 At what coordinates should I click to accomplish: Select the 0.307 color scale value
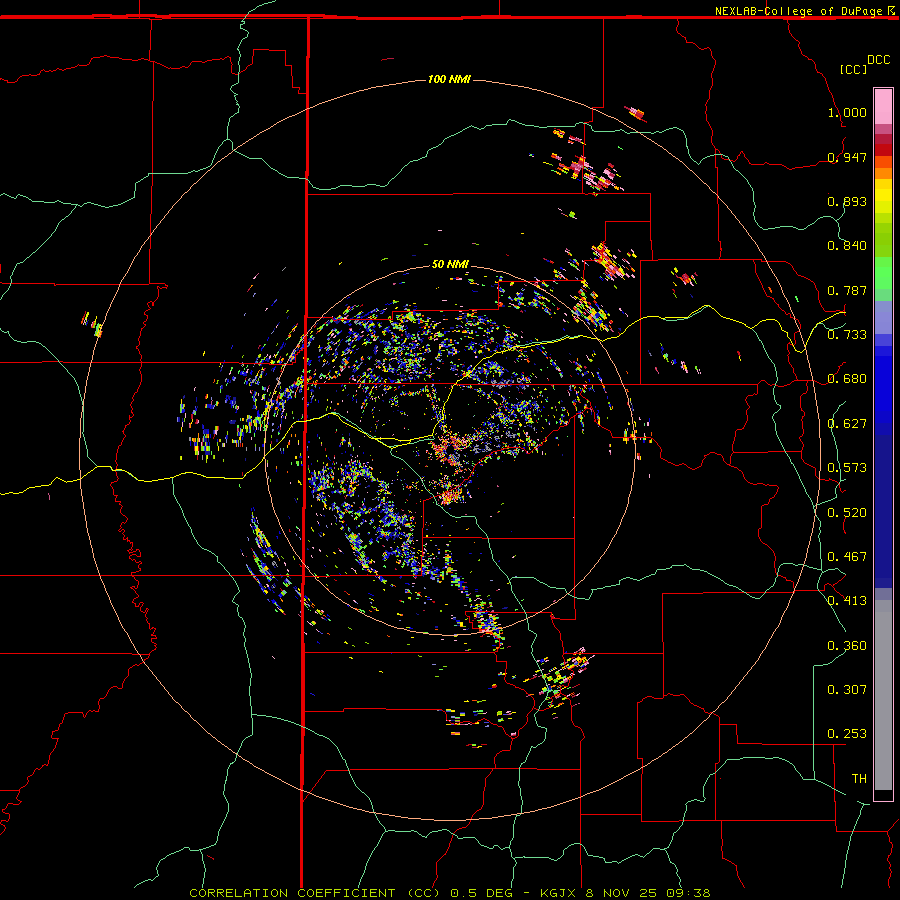(x=847, y=690)
